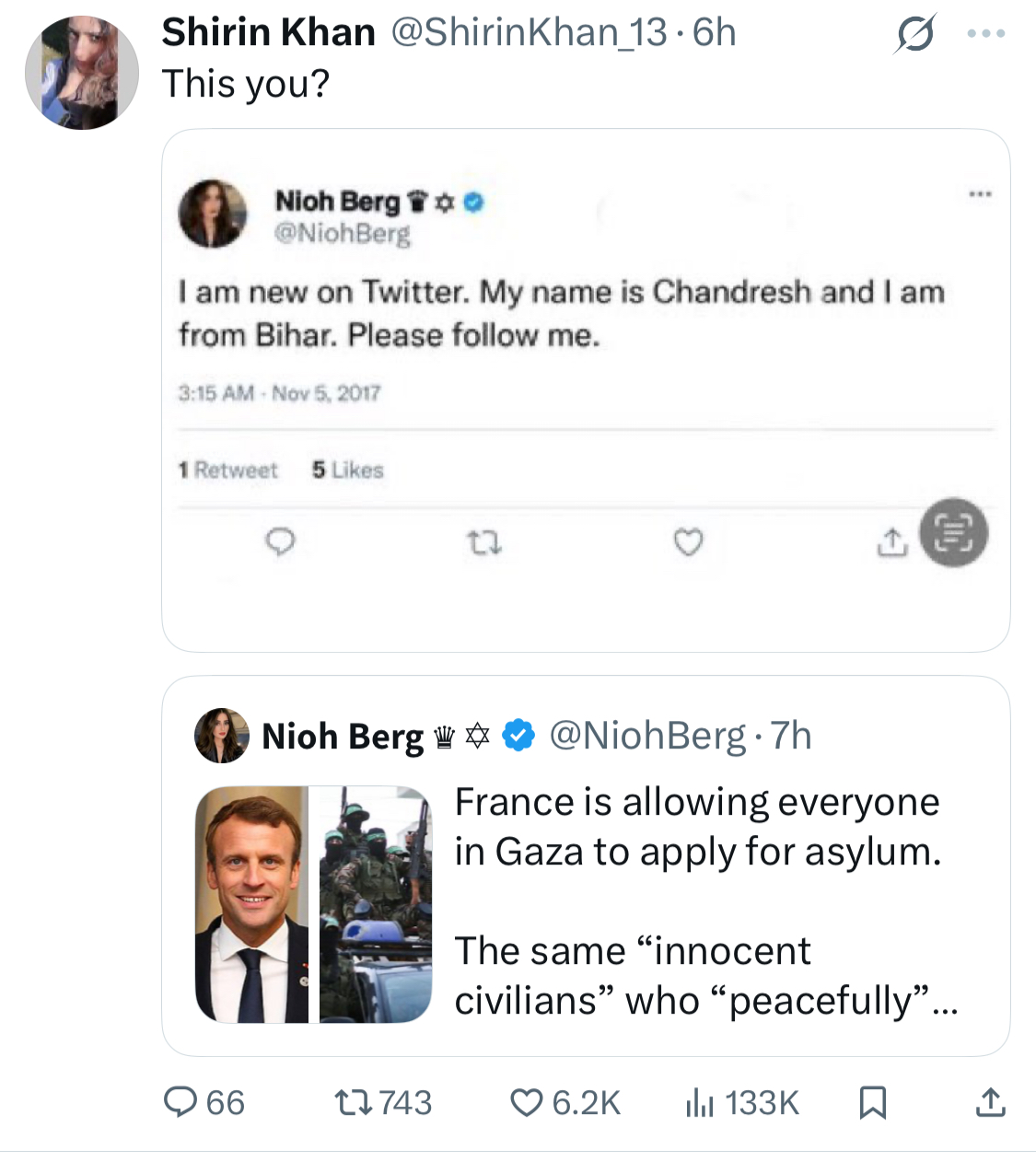Tap share arrow inside the screenshot

tap(890, 542)
